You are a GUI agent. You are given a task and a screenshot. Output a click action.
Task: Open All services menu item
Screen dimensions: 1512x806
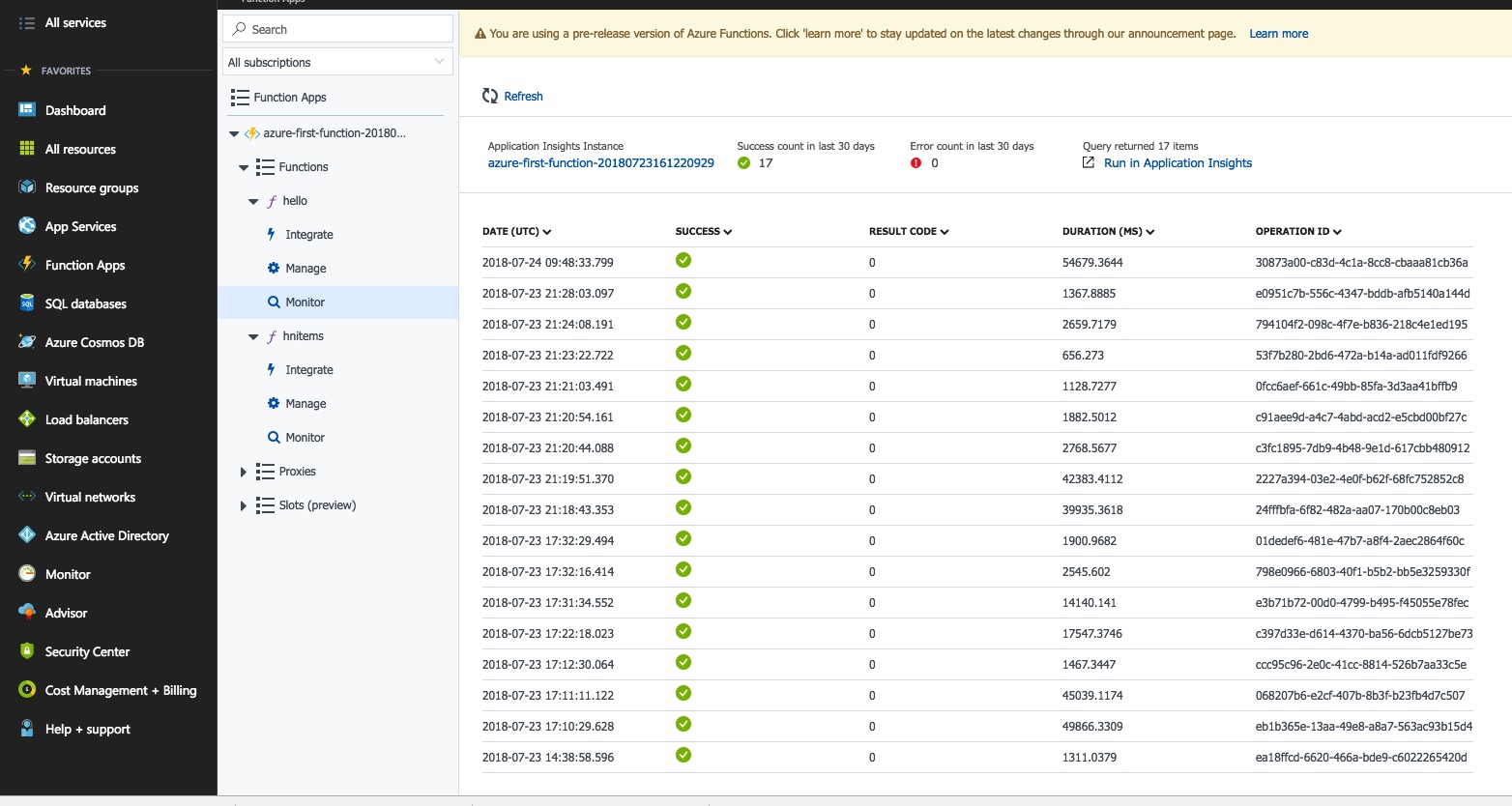pyautogui.click(x=75, y=22)
